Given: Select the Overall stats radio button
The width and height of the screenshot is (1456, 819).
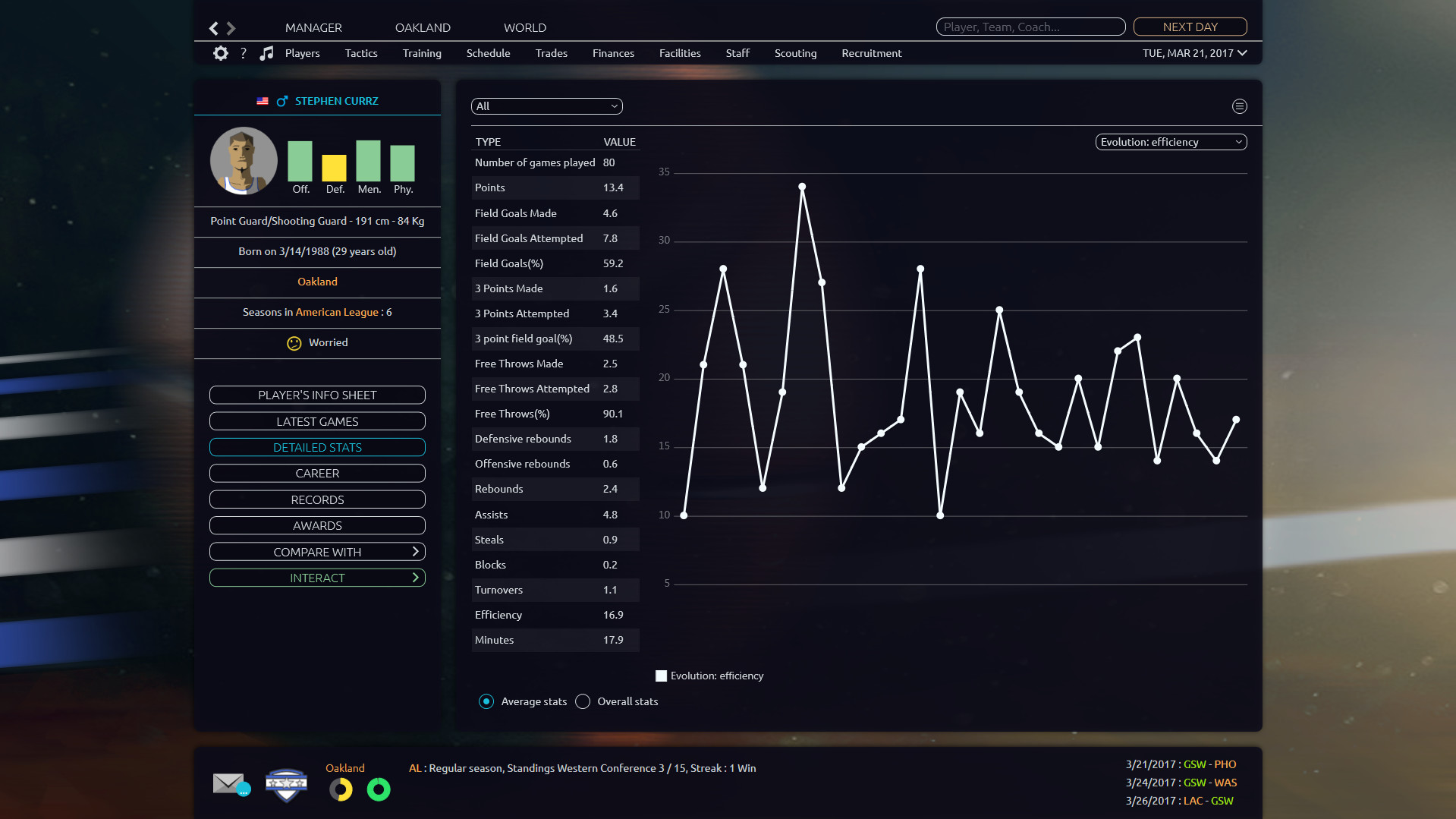Looking at the screenshot, I should (583, 701).
